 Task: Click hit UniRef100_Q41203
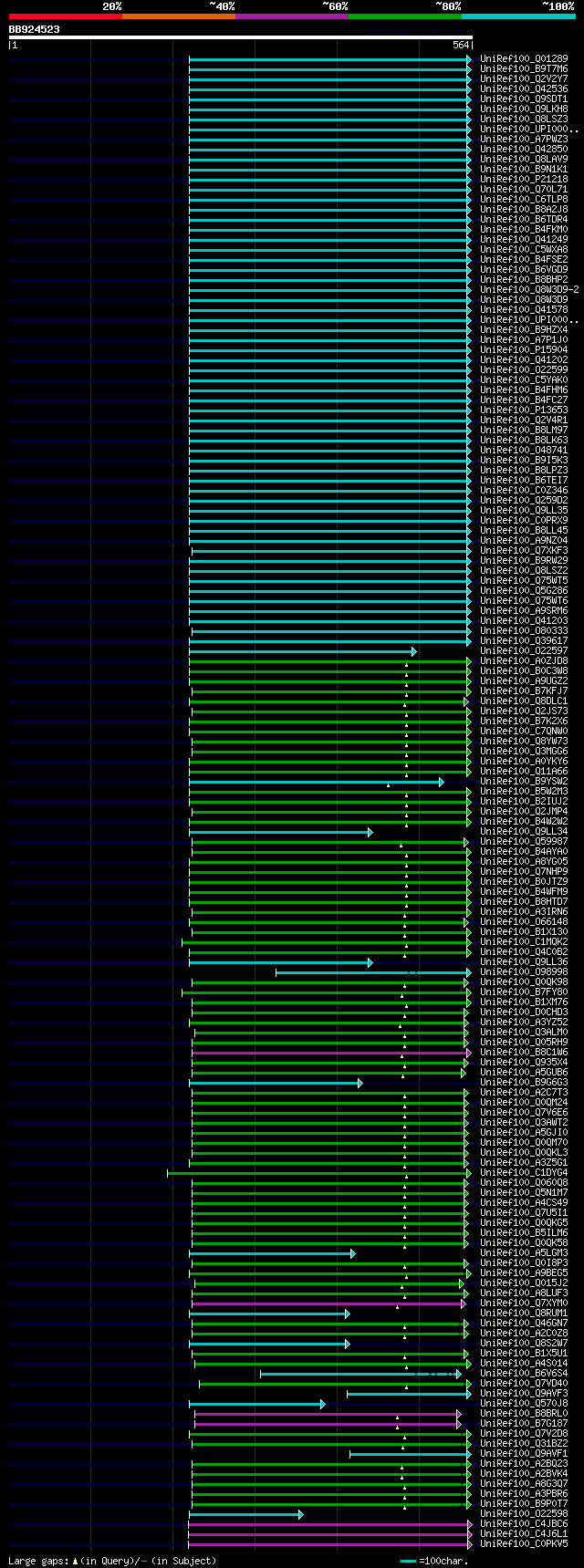click(524, 621)
